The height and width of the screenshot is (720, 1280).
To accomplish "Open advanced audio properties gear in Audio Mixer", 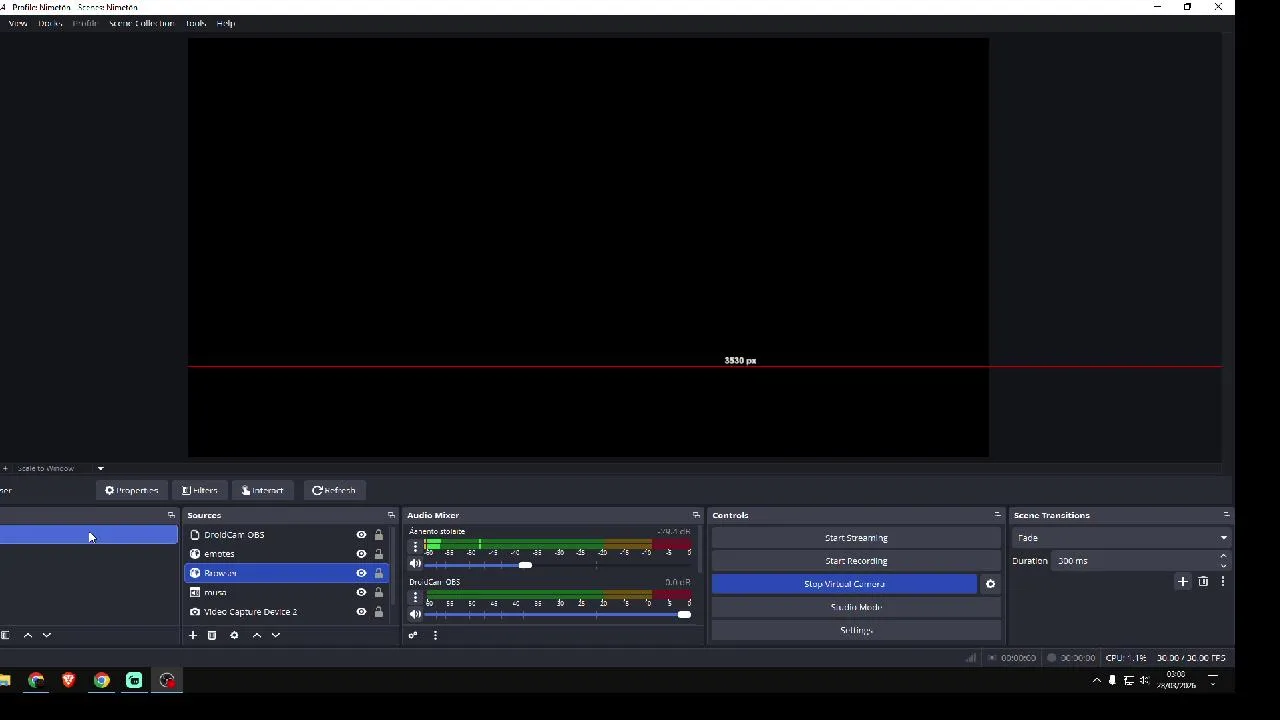I will coord(413,635).
